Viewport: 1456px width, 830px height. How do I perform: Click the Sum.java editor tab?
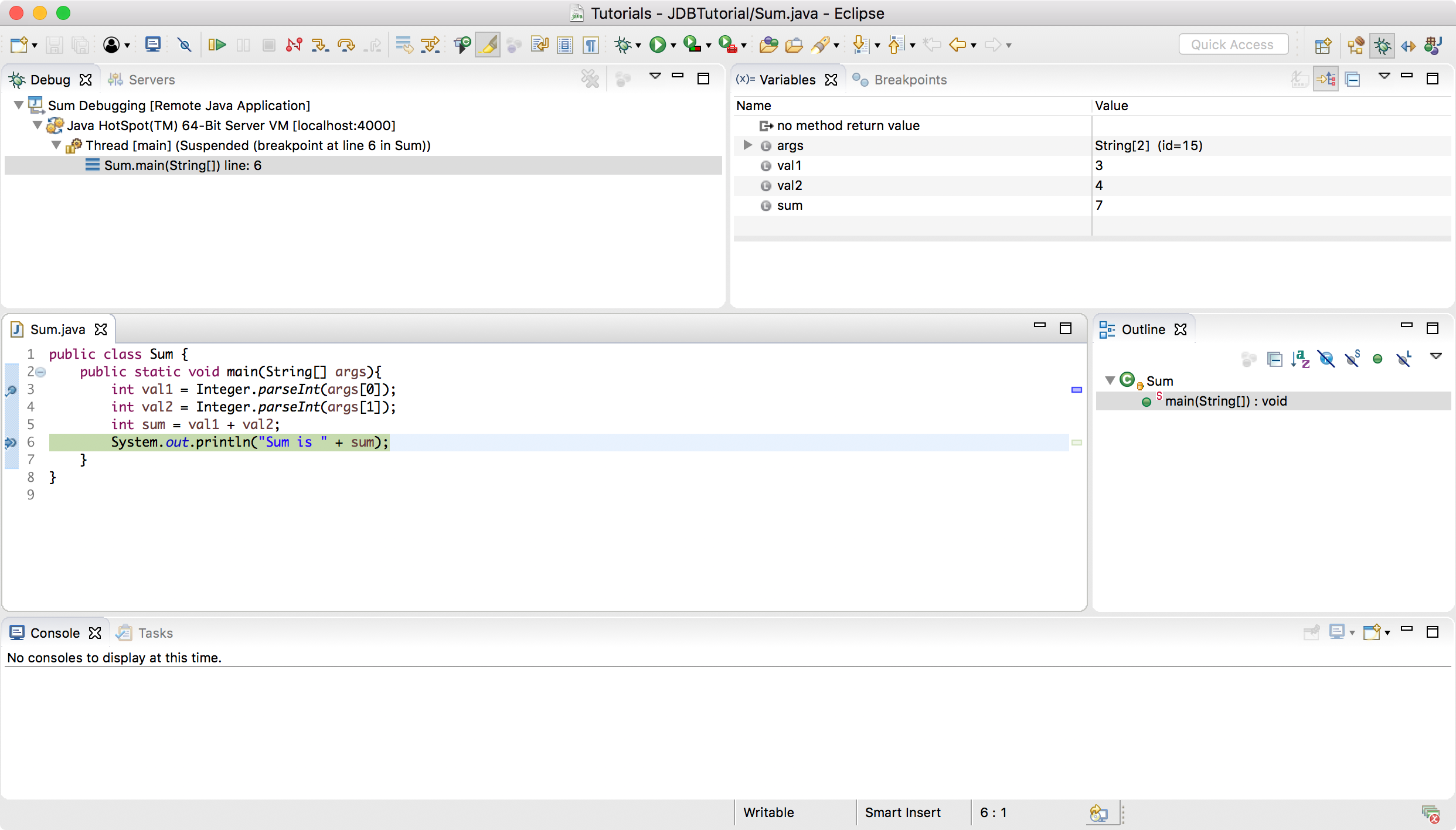pyautogui.click(x=57, y=329)
